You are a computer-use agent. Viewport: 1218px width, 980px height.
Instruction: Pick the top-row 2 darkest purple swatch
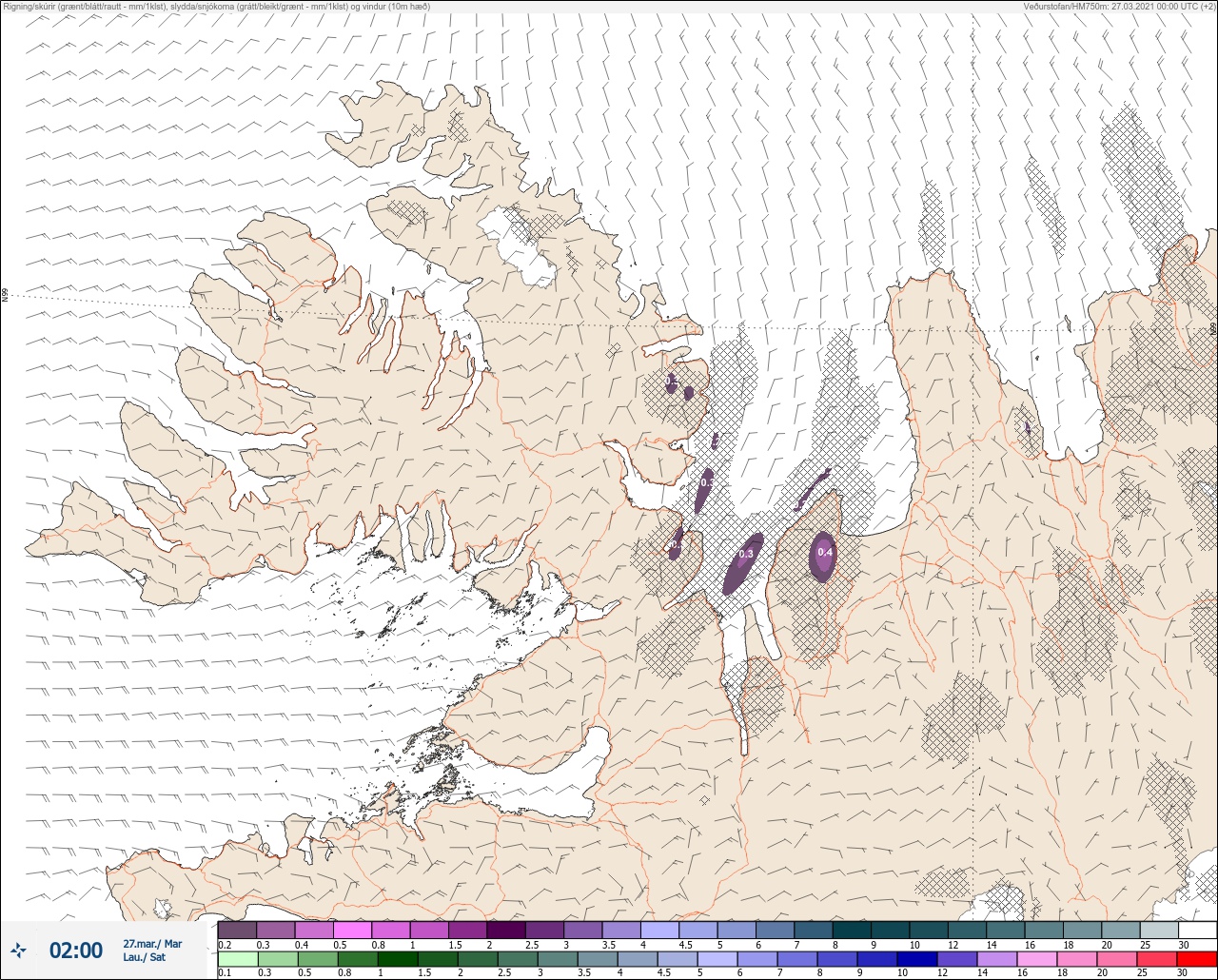(506, 930)
